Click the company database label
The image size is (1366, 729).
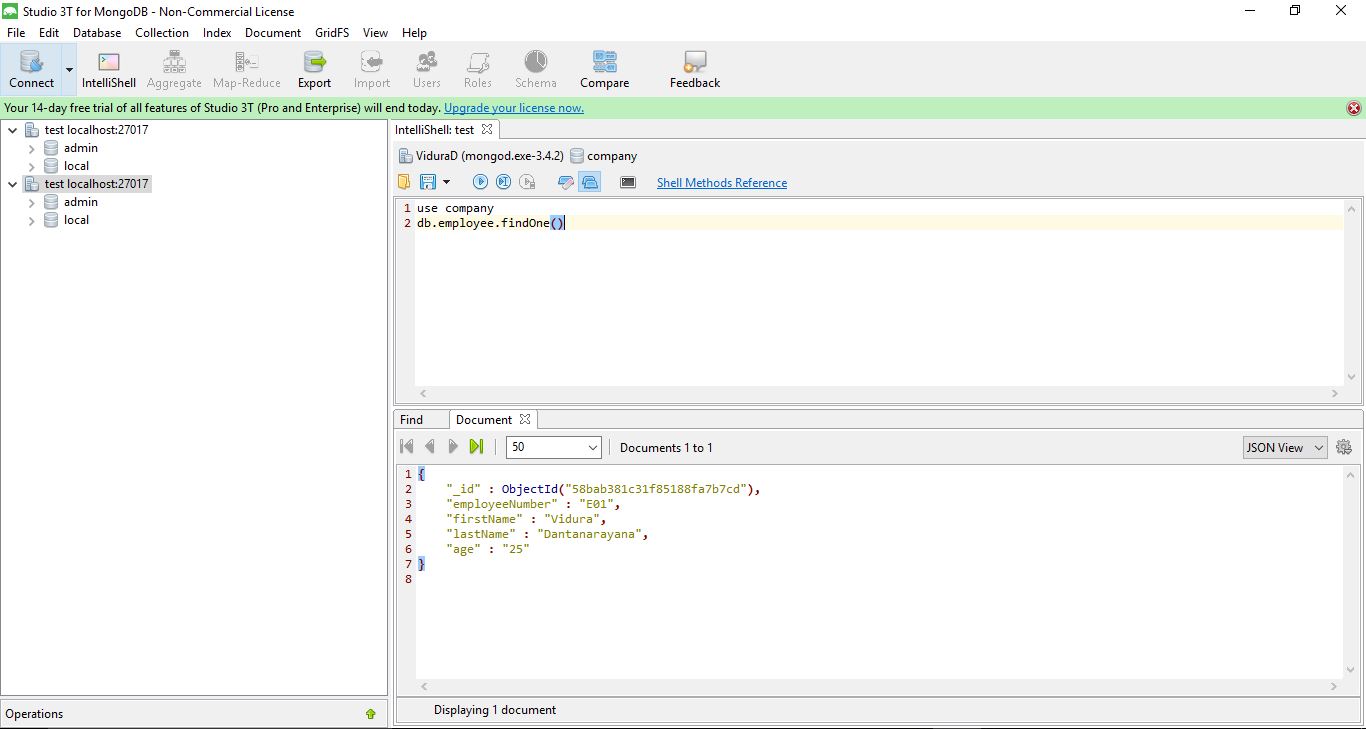pyautogui.click(x=612, y=156)
